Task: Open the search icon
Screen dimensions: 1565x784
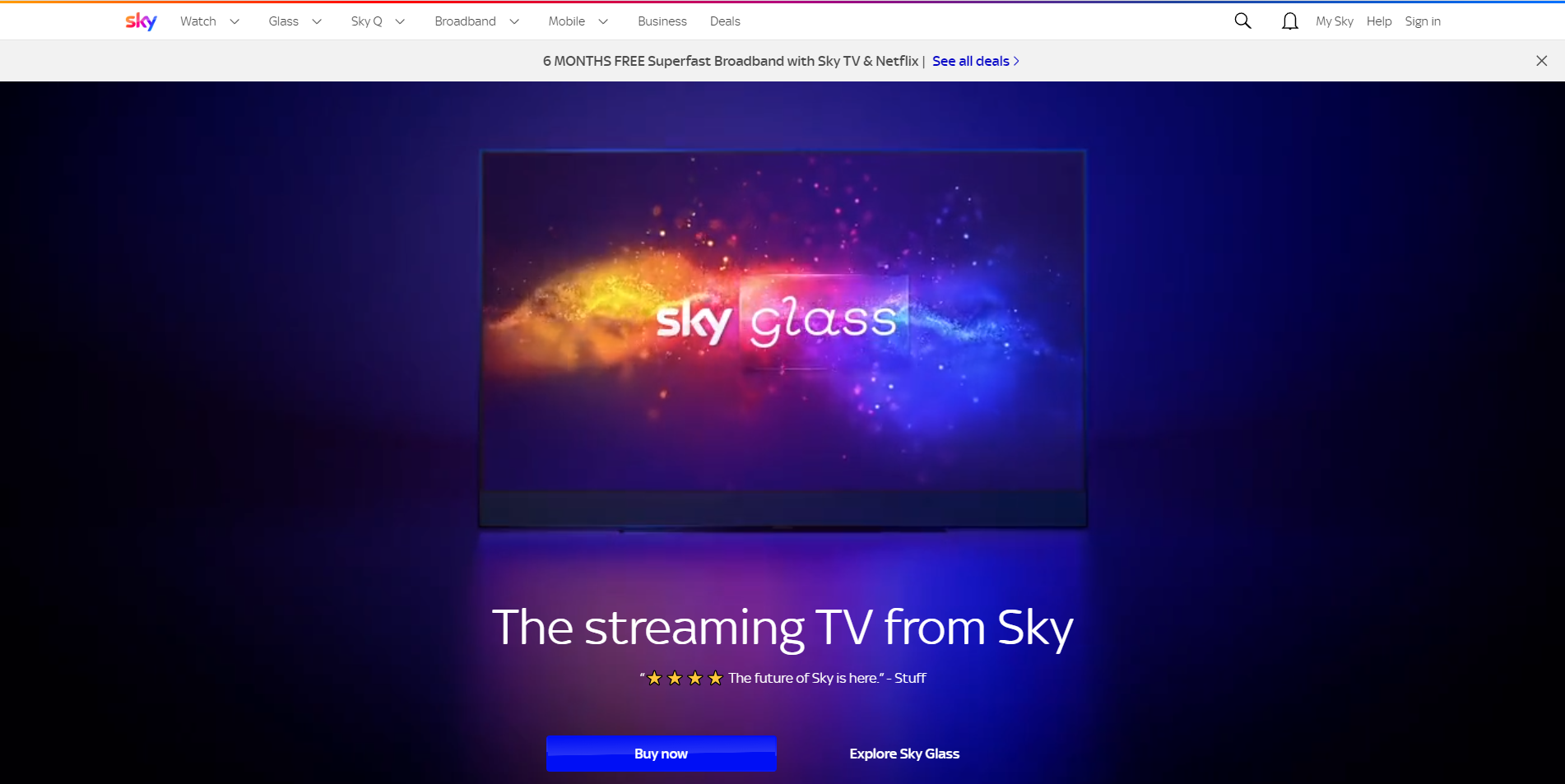Action: pyautogui.click(x=1242, y=21)
